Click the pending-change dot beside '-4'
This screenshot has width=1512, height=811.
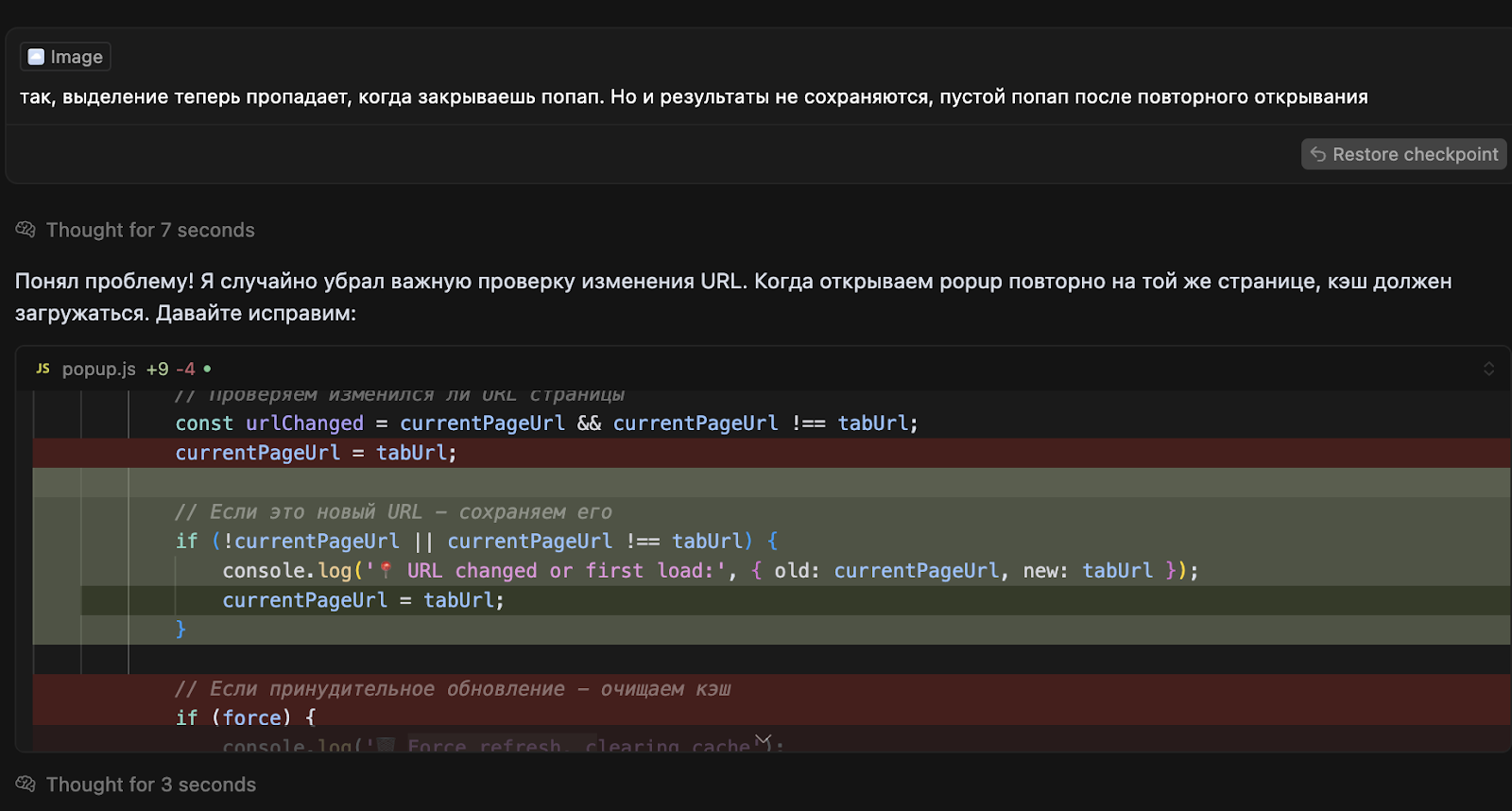[207, 369]
